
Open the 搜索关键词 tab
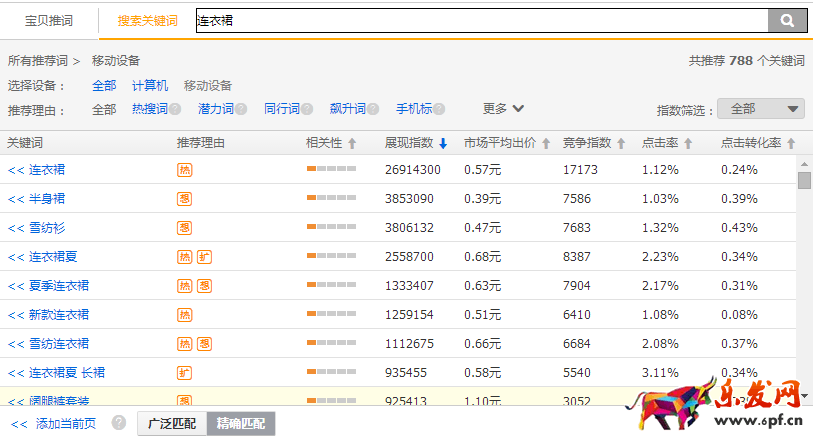pos(147,20)
